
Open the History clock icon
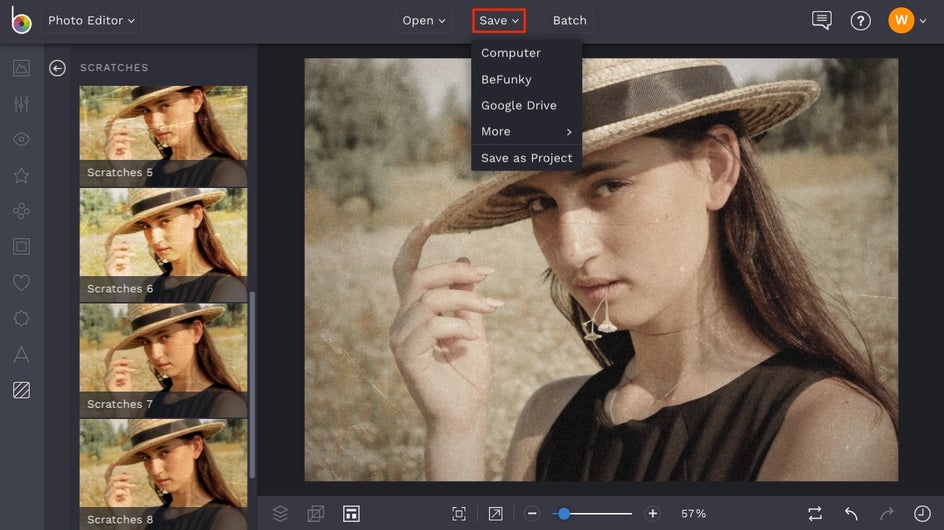click(921, 513)
